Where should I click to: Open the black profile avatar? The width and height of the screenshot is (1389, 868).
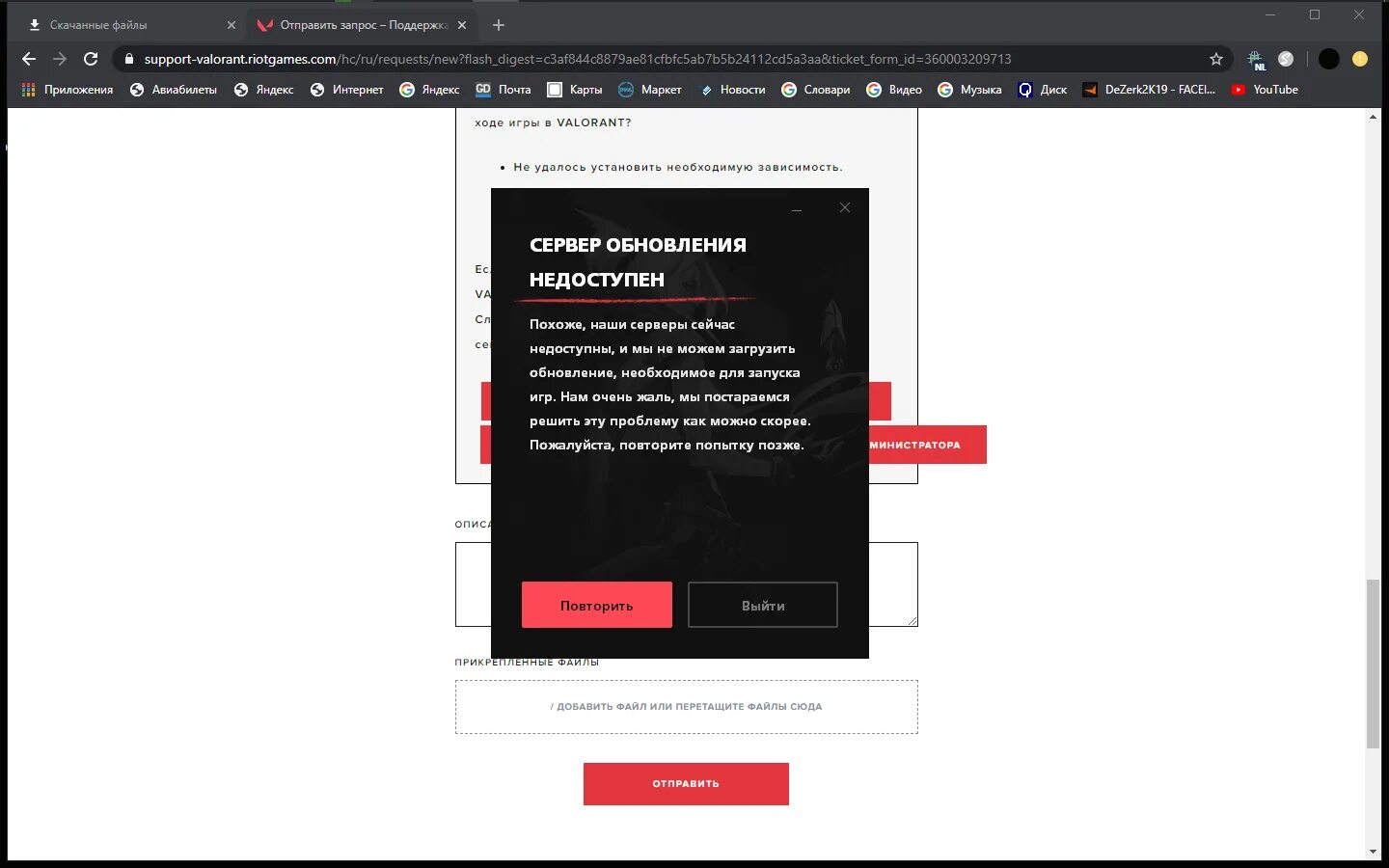click(1329, 59)
